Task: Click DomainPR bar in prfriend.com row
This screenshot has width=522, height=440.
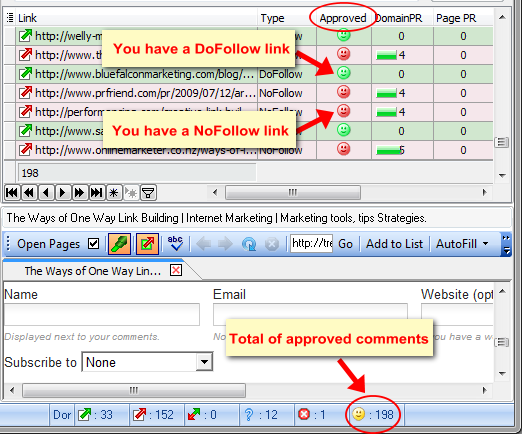Action: pyautogui.click(x=386, y=93)
